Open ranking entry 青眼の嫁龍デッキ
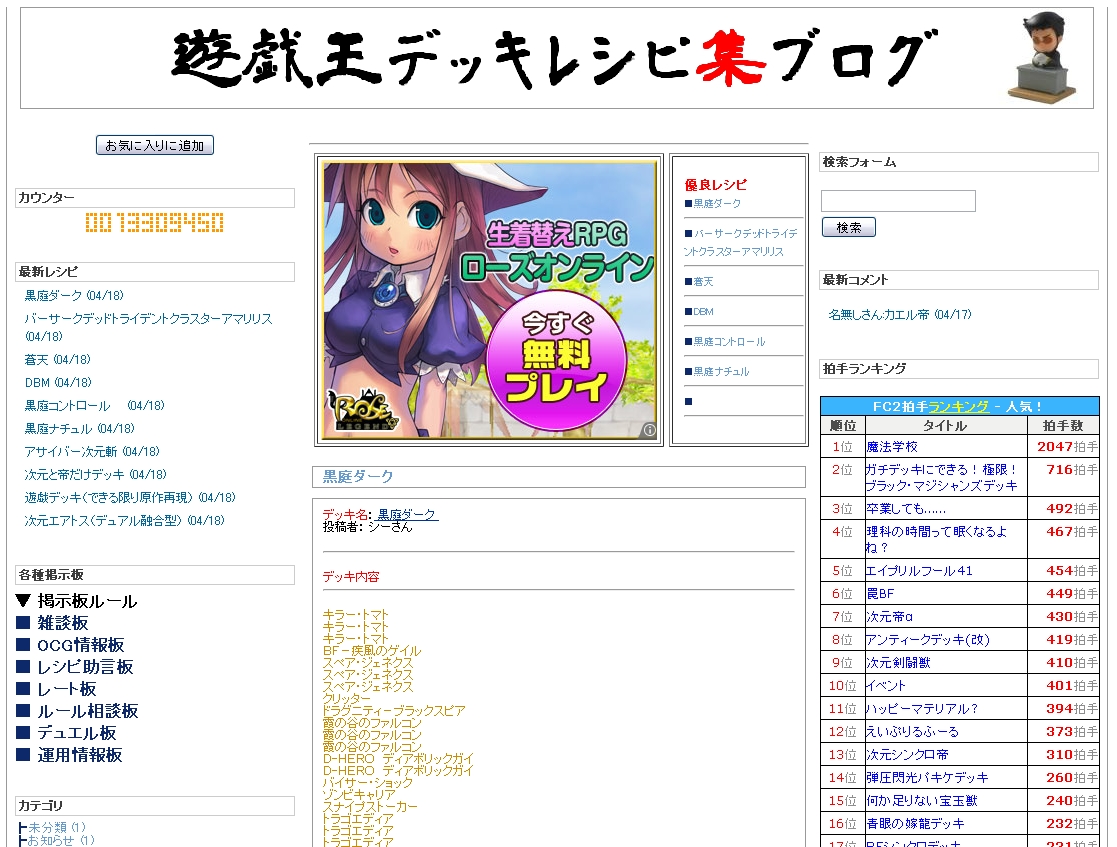 point(915,823)
